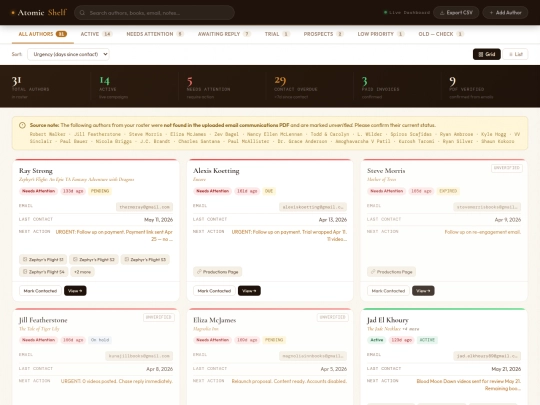Open the Sort urgency dropdown

(68, 54)
